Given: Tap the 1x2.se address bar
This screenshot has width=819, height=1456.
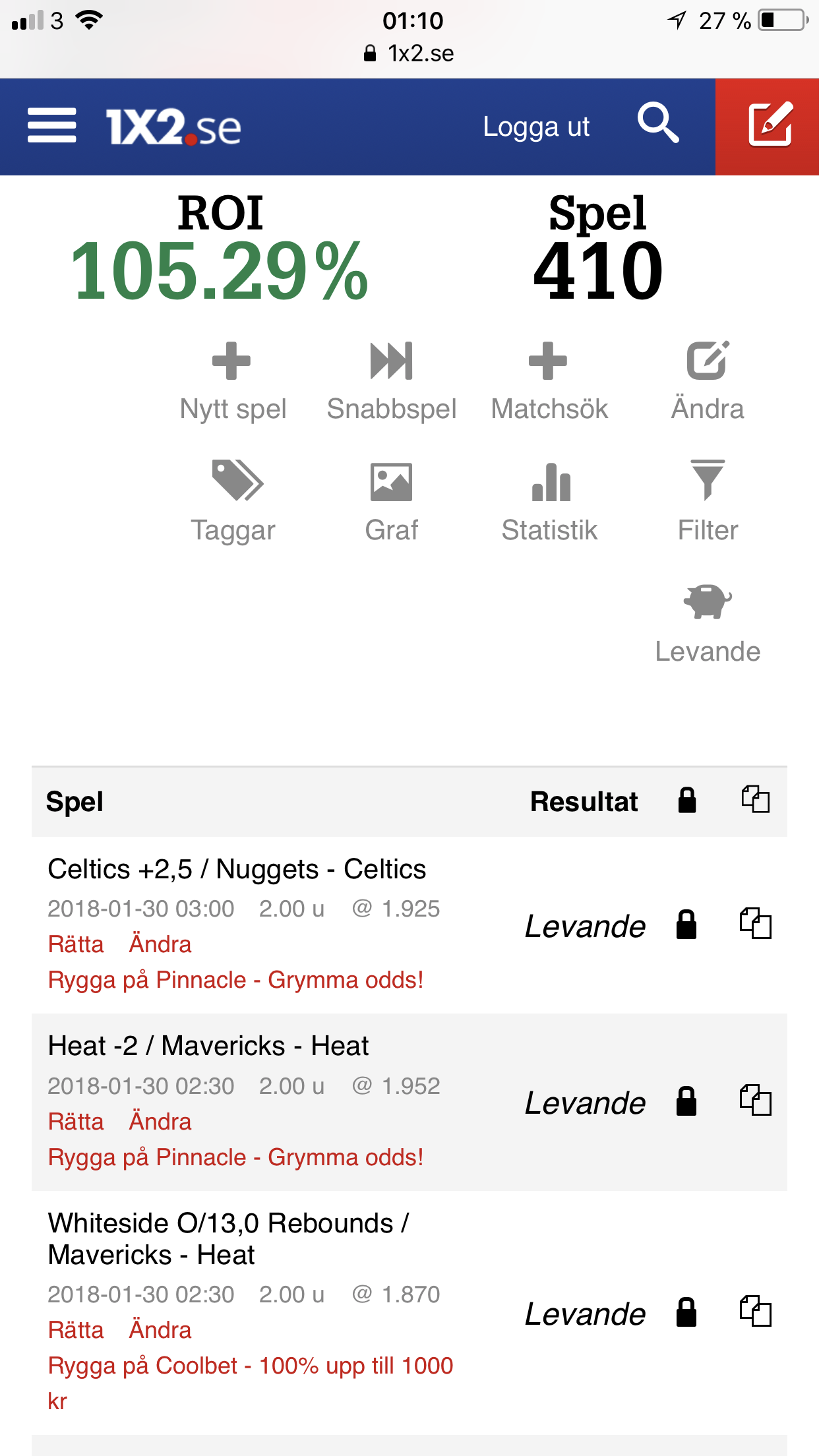Looking at the screenshot, I should click(409, 53).
